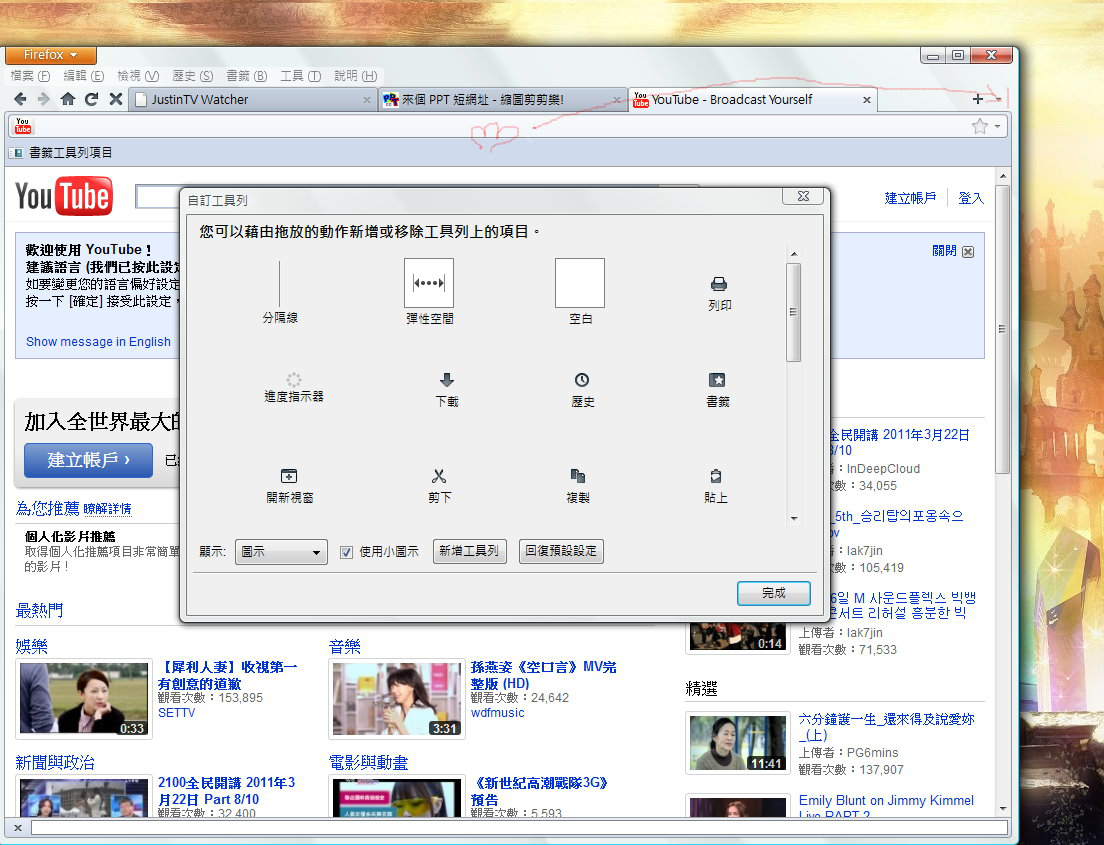Click the wdfmusic uploader link
Viewport: 1104px width, 845px height.
tap(498, 713)
